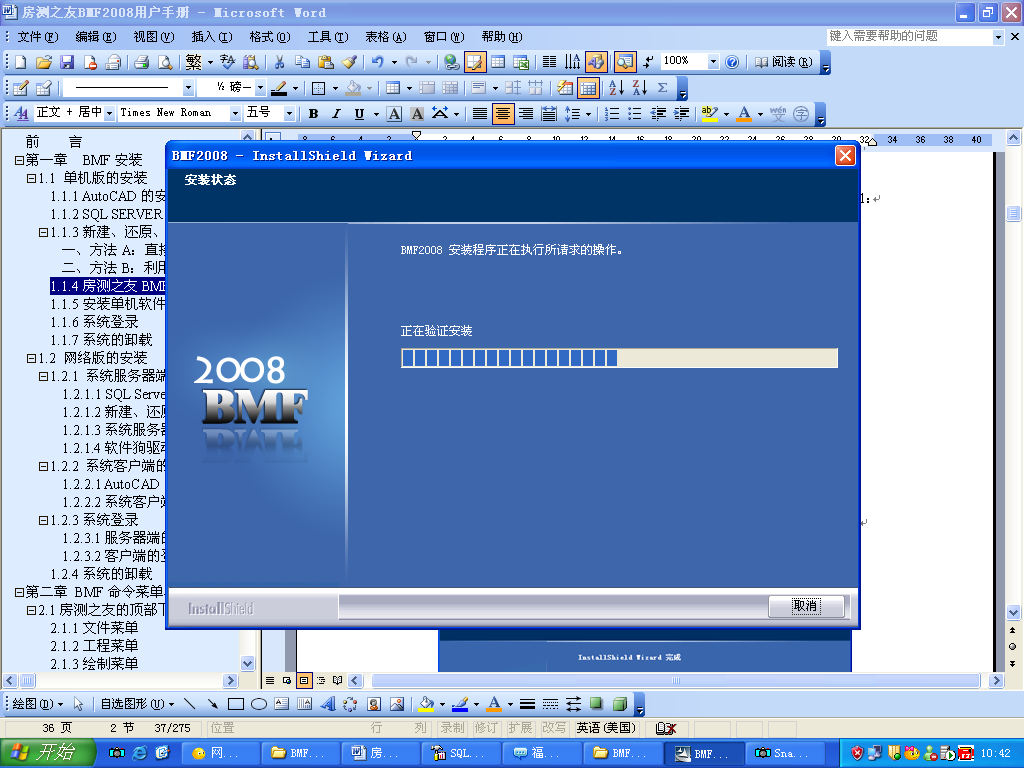Open Print Preview from the toolbar
The width and height of the screenshot is (1024, 768).
coord(165,62)
